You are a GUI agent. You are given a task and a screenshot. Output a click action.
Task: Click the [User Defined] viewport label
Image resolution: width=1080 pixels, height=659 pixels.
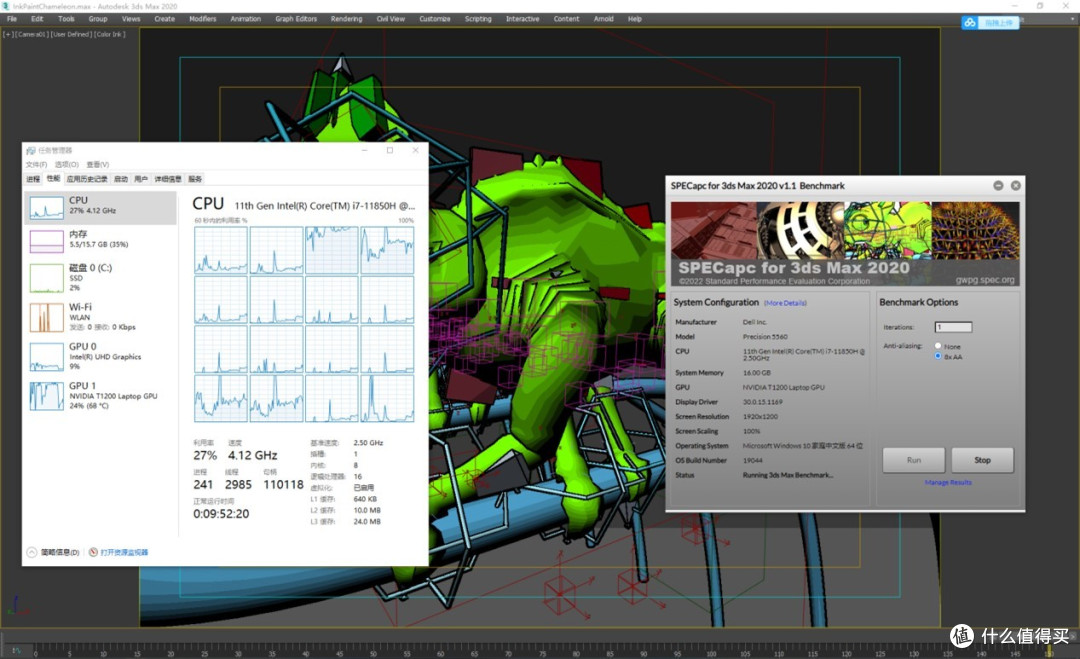71,34
